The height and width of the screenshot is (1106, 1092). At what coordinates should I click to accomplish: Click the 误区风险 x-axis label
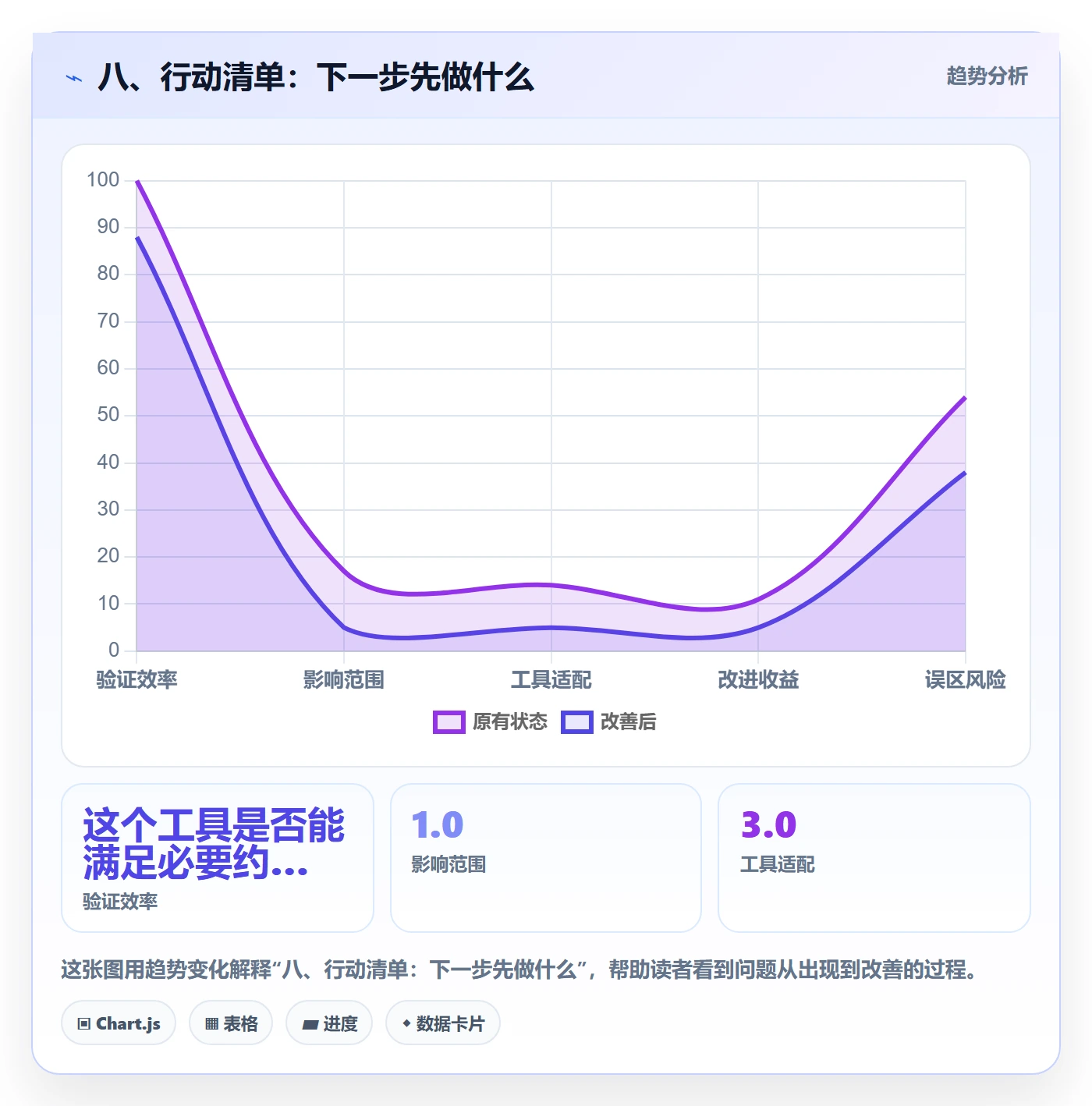(966, 680)
